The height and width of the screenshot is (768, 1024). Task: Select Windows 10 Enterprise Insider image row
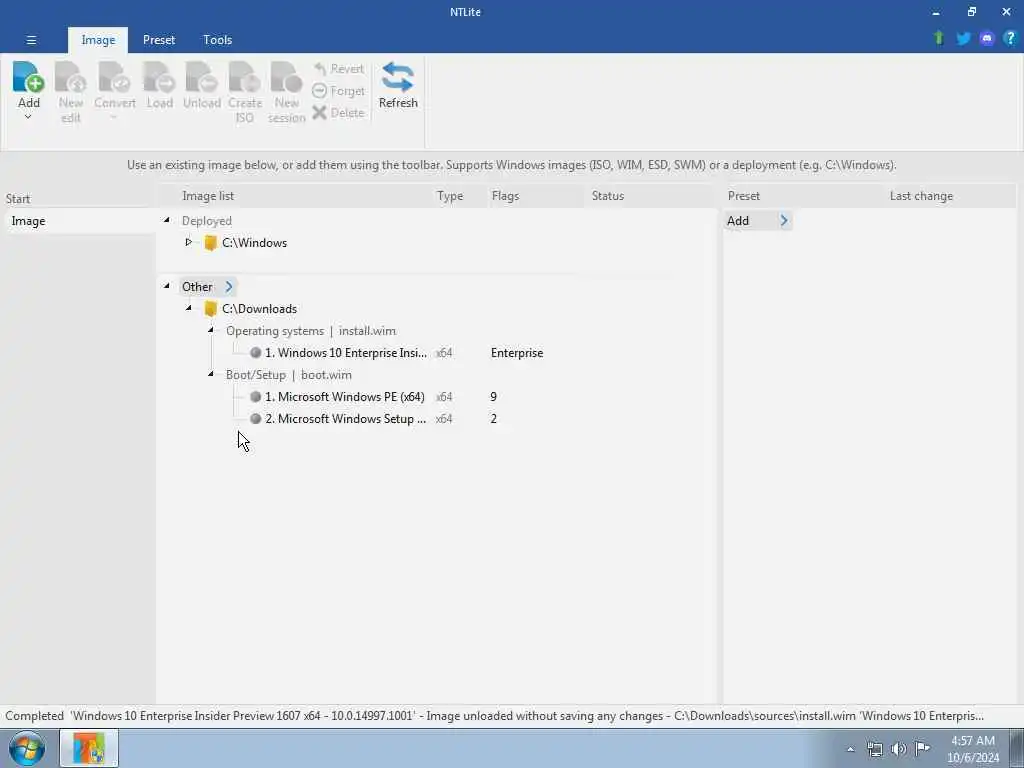346,353
